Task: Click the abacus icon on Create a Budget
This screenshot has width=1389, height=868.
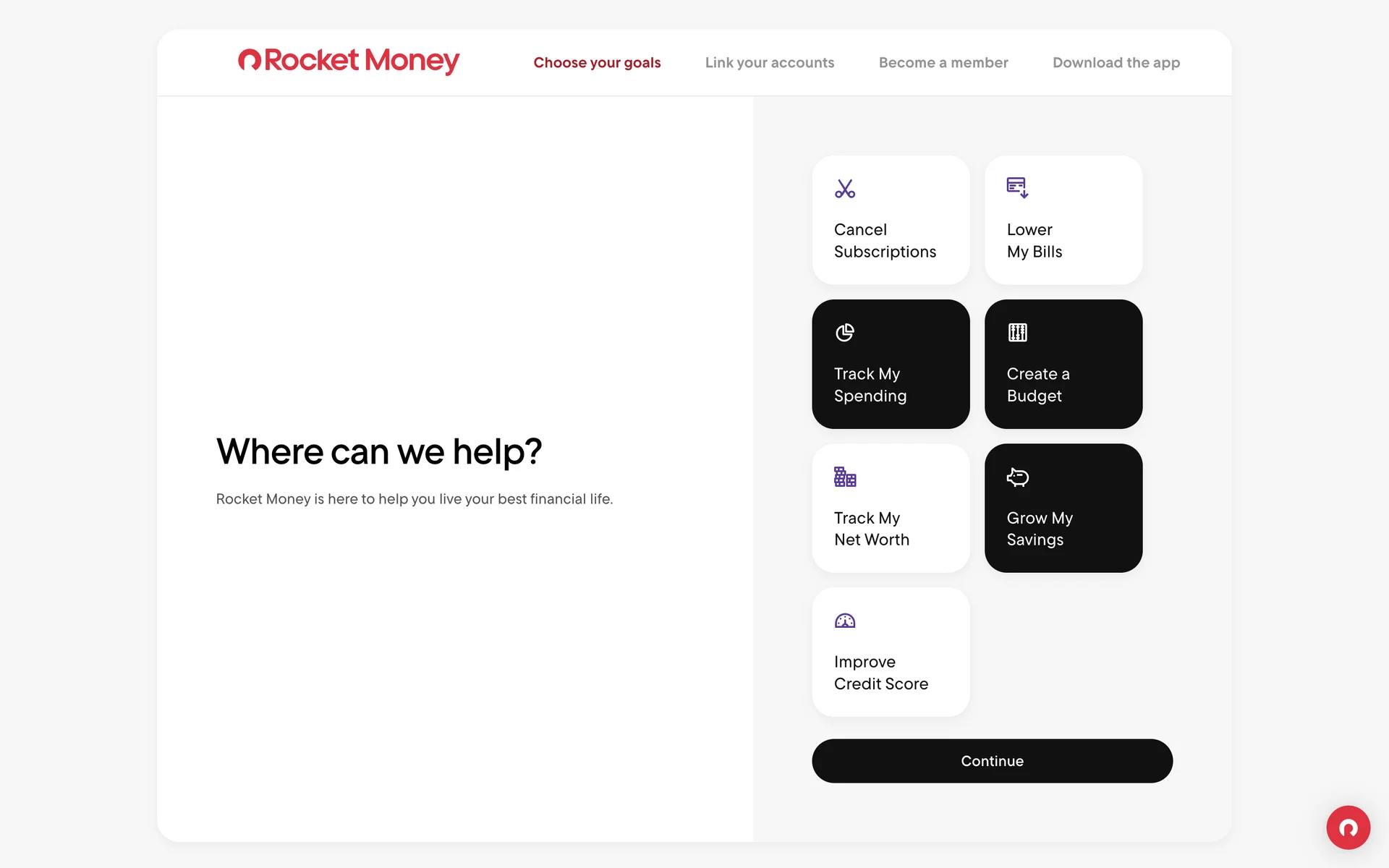Action: [x=1017, y=333]
